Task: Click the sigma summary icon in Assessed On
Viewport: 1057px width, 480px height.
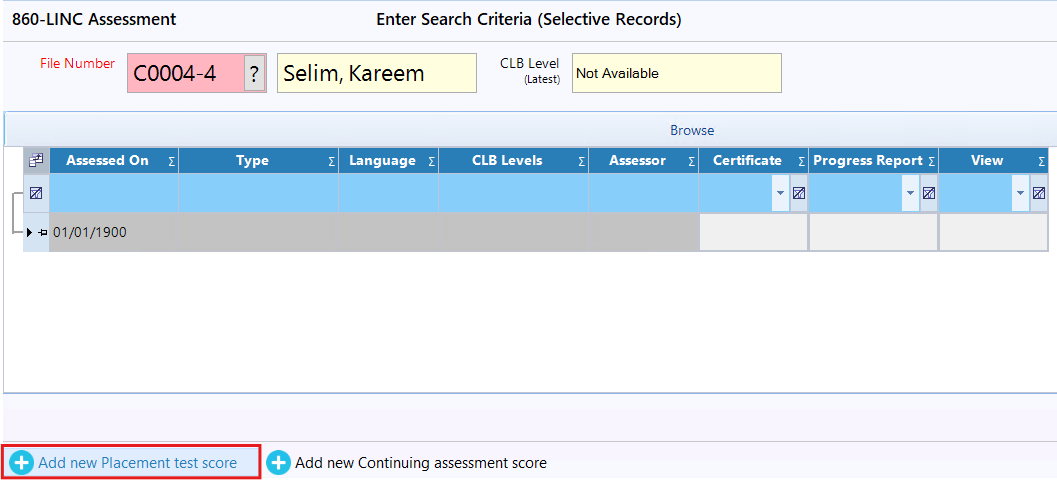Action: 171,161
